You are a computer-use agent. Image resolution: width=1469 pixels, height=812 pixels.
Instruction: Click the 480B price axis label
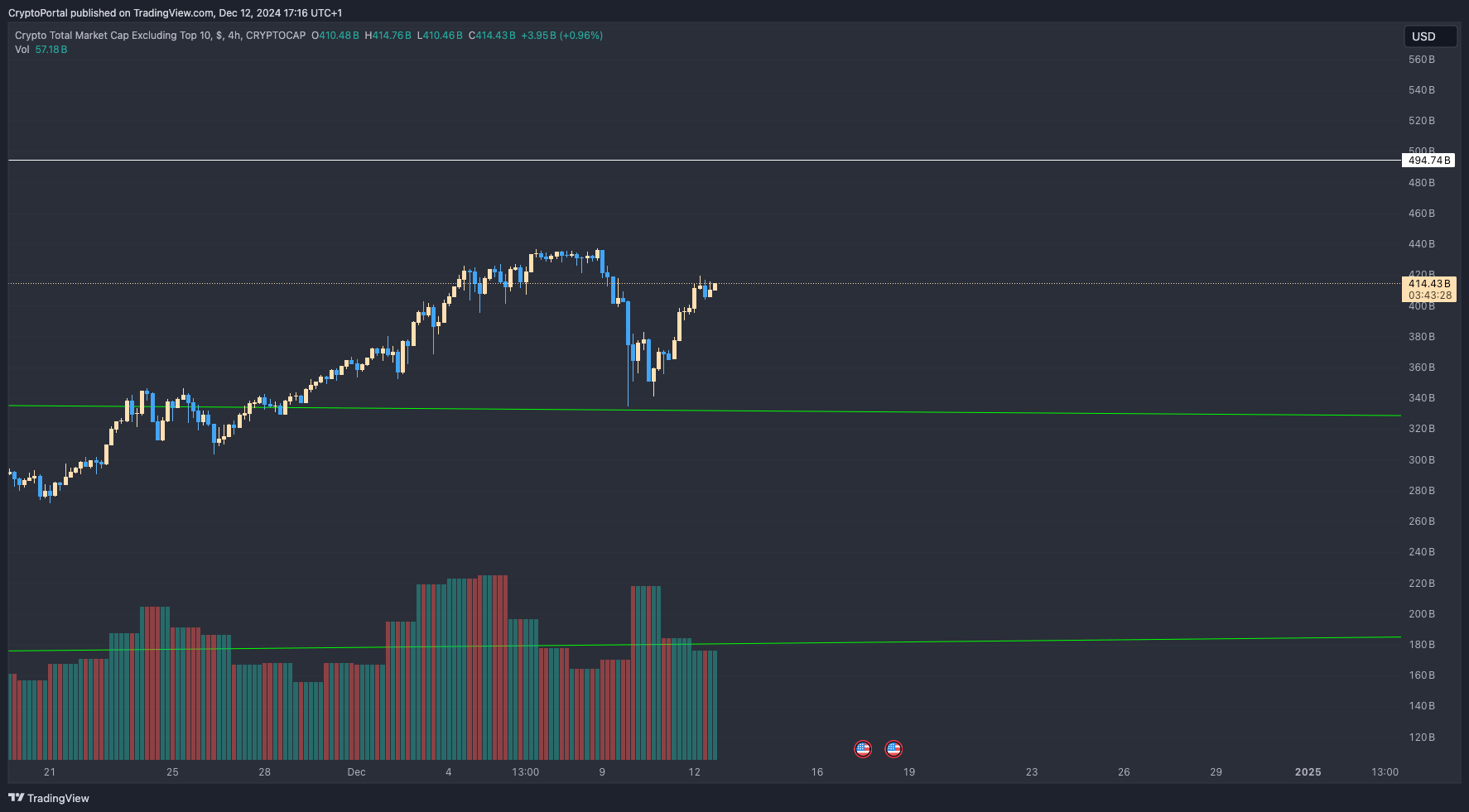click(x=1422, y=183)
